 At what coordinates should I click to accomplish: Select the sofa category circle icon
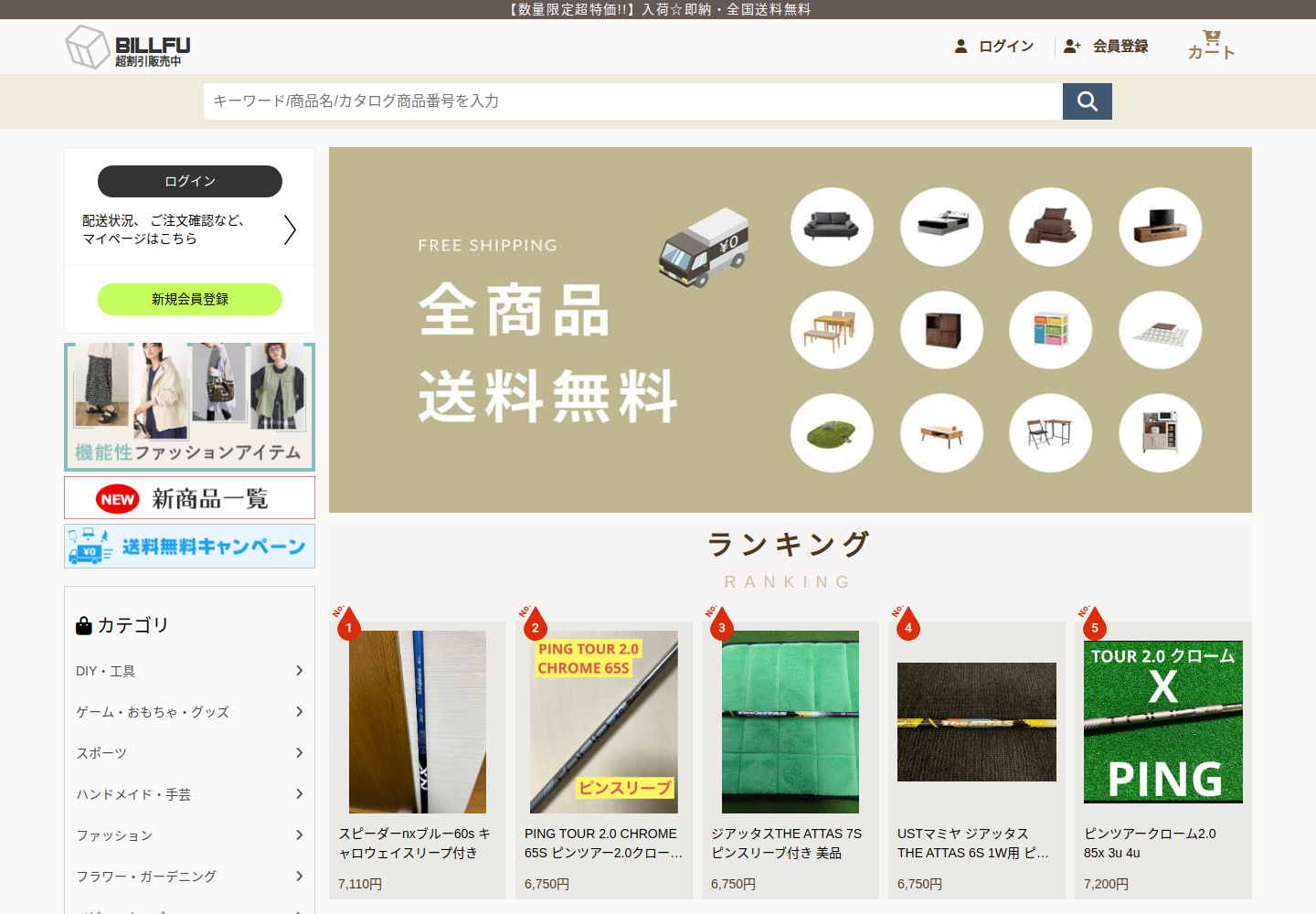832,227
